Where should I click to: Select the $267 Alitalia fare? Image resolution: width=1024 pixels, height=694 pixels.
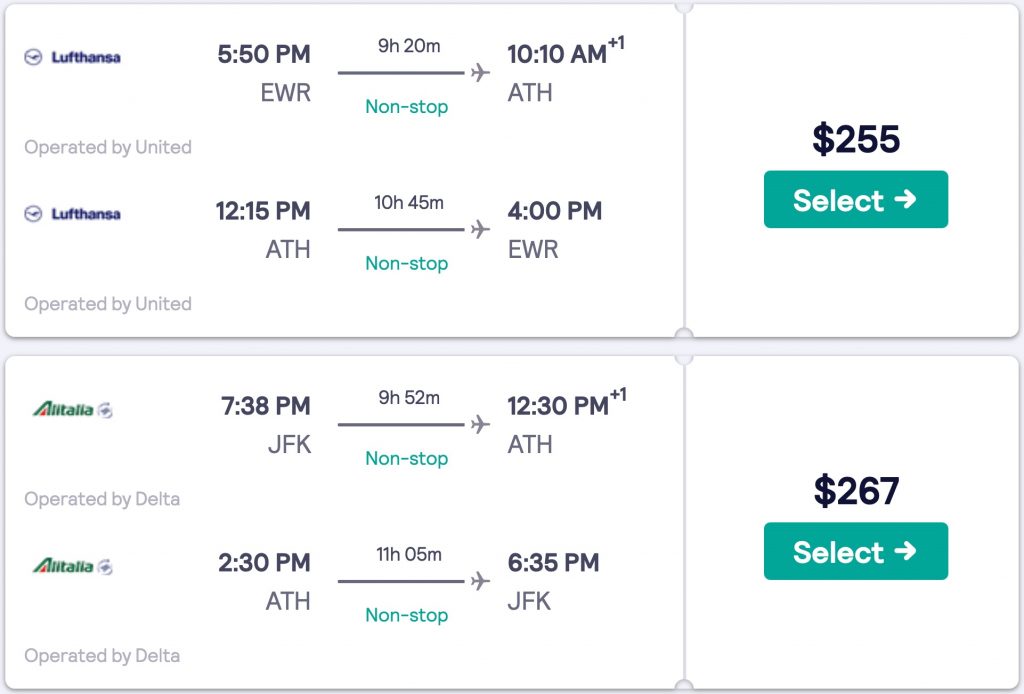[x=855, y=552]
